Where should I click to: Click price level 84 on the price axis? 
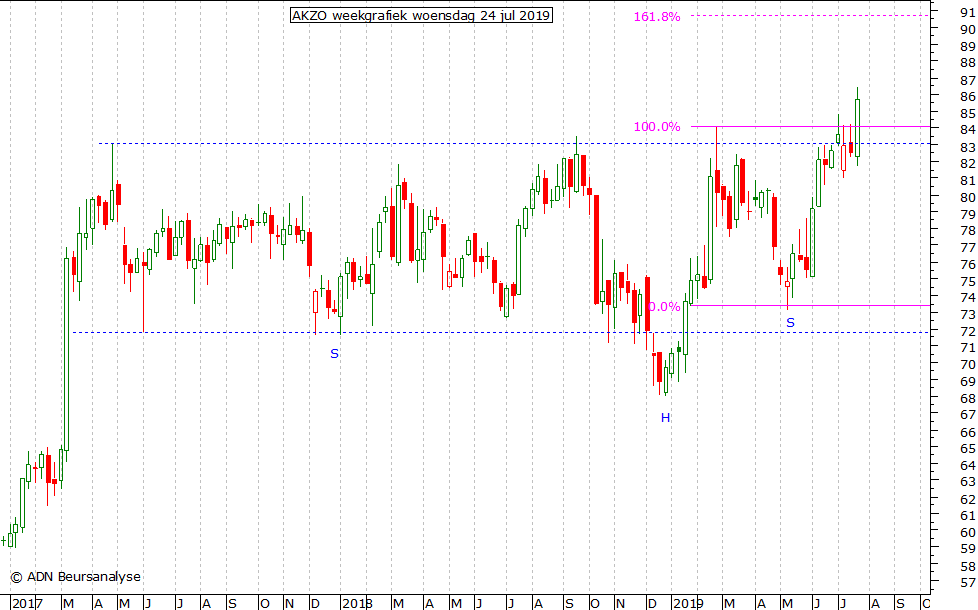[968, 130]
